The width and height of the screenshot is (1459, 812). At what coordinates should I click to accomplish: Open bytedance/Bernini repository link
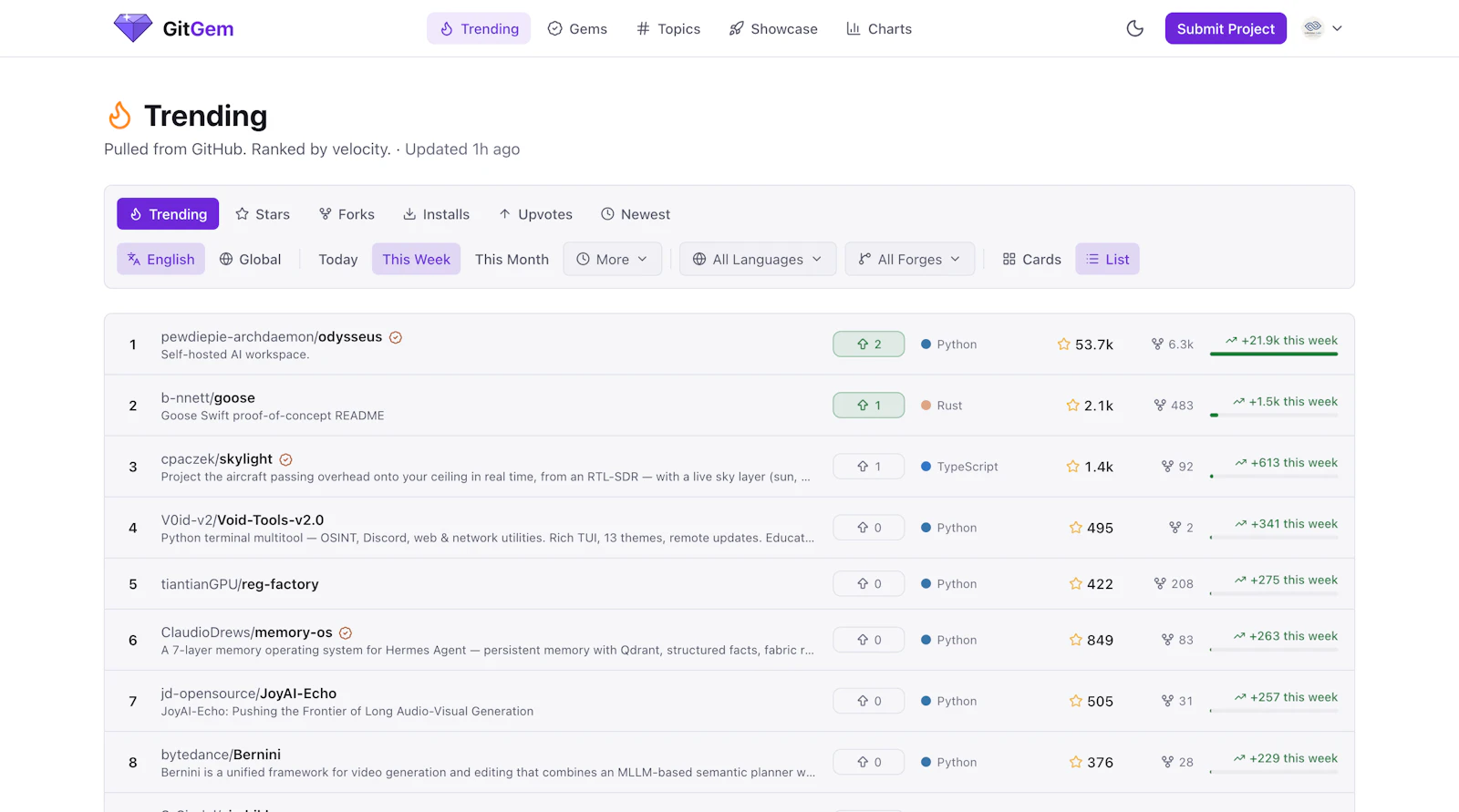[x=221, y=754]
